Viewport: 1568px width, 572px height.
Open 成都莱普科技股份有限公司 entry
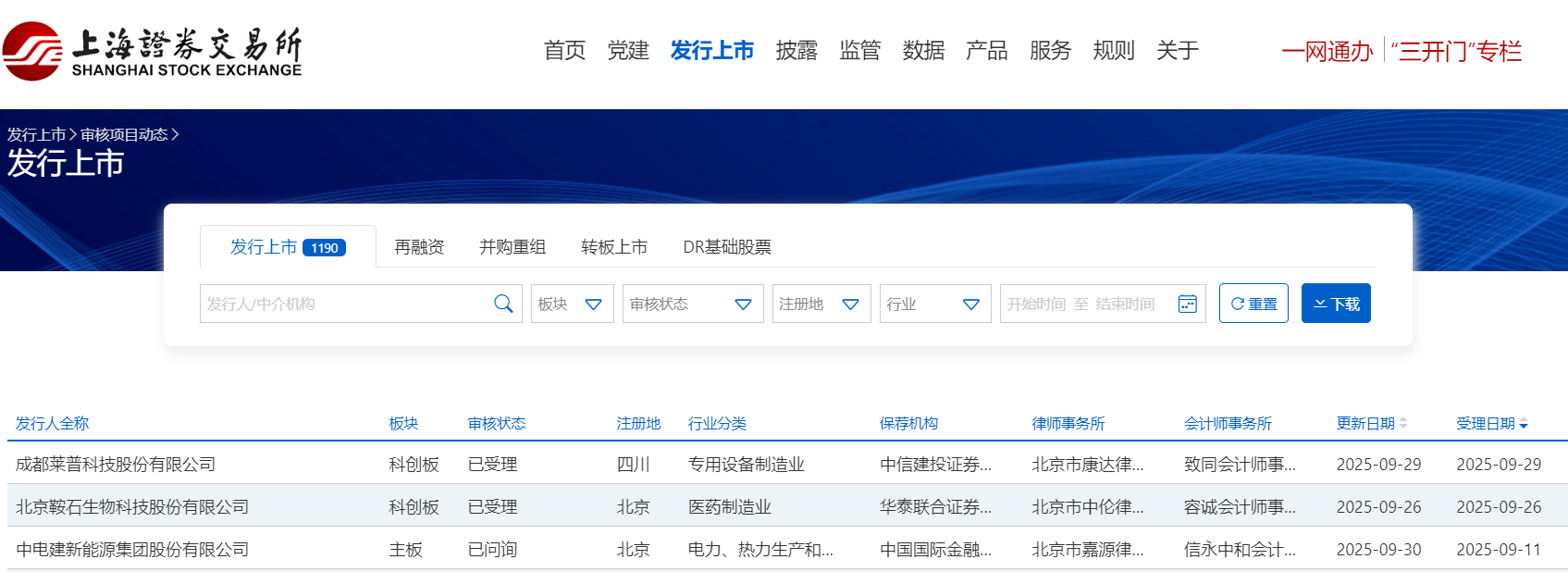[x=116, y=464]
